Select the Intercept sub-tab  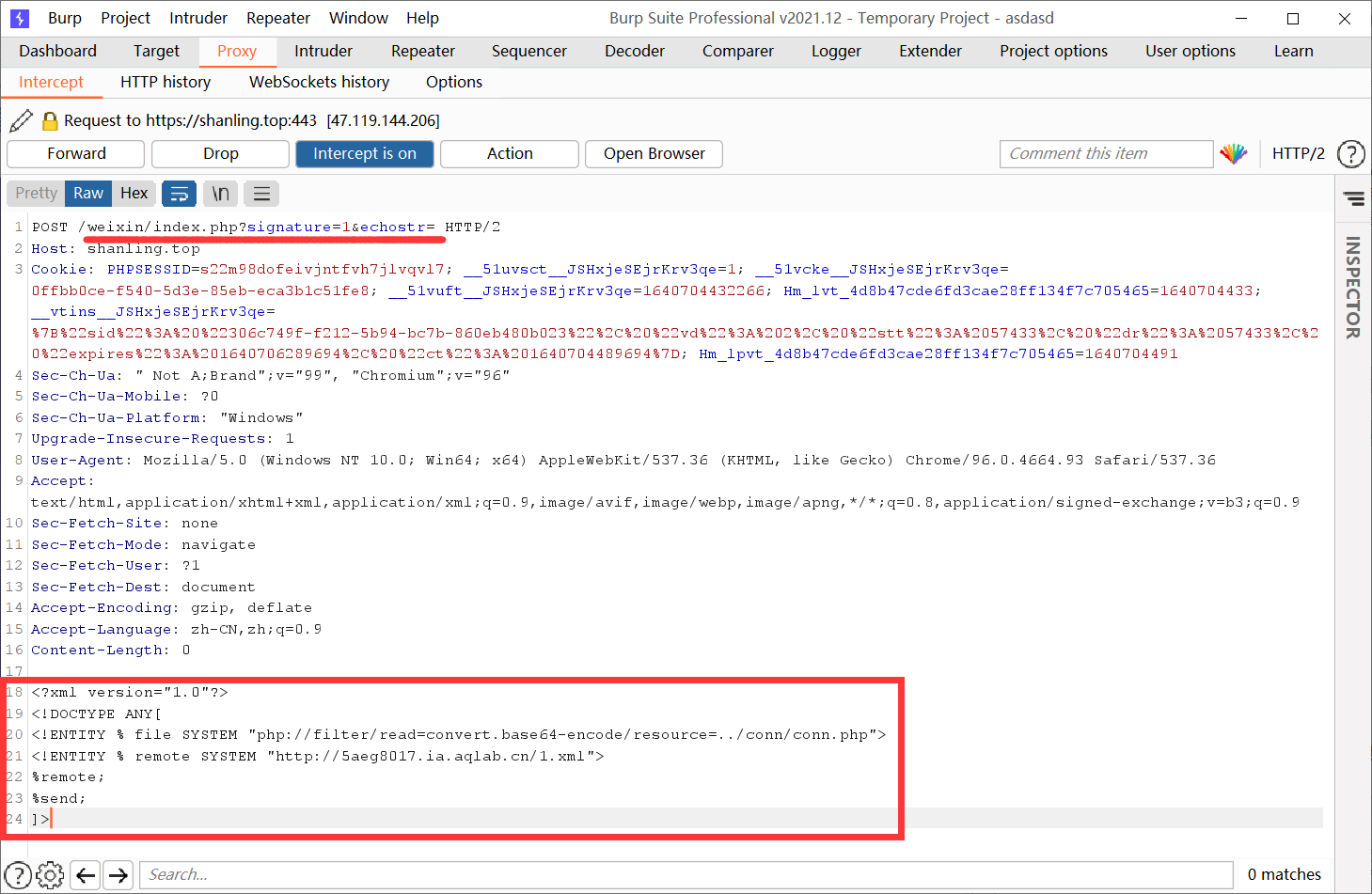(51, 82)
